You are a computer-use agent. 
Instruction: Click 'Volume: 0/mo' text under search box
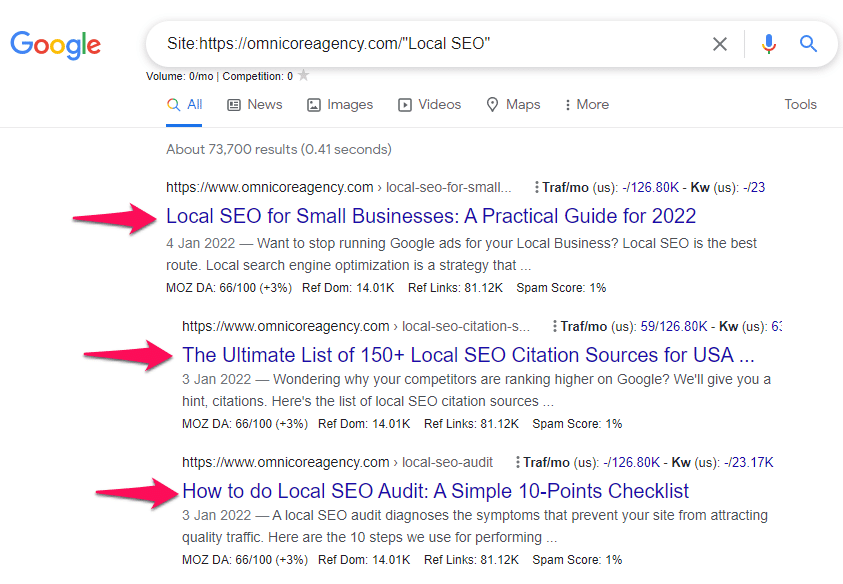point(180,76)
